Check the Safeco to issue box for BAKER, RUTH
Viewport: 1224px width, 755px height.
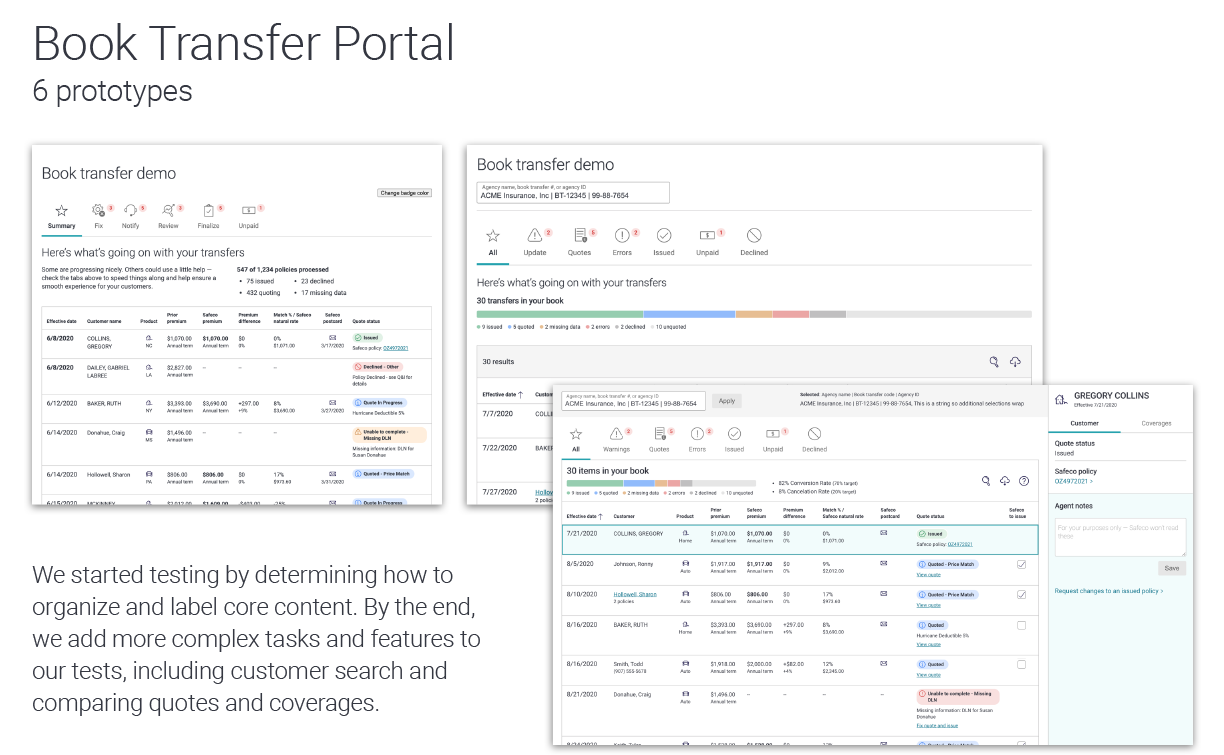pyautogui.click(x=1021, y=625)
